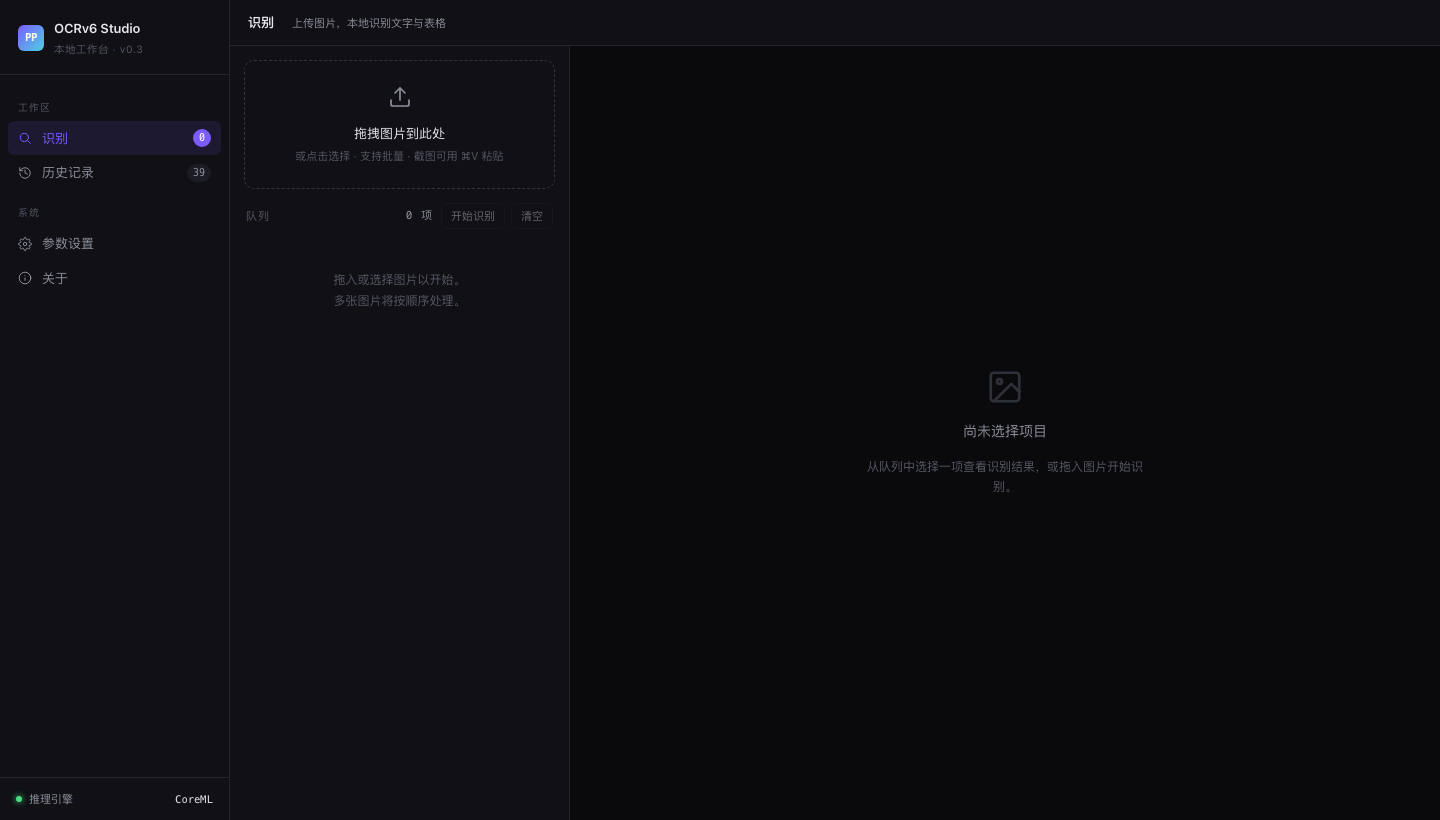Click the OCRv6 Studio title
Viewport: 1440px width, 820px height.
[97, 29]
